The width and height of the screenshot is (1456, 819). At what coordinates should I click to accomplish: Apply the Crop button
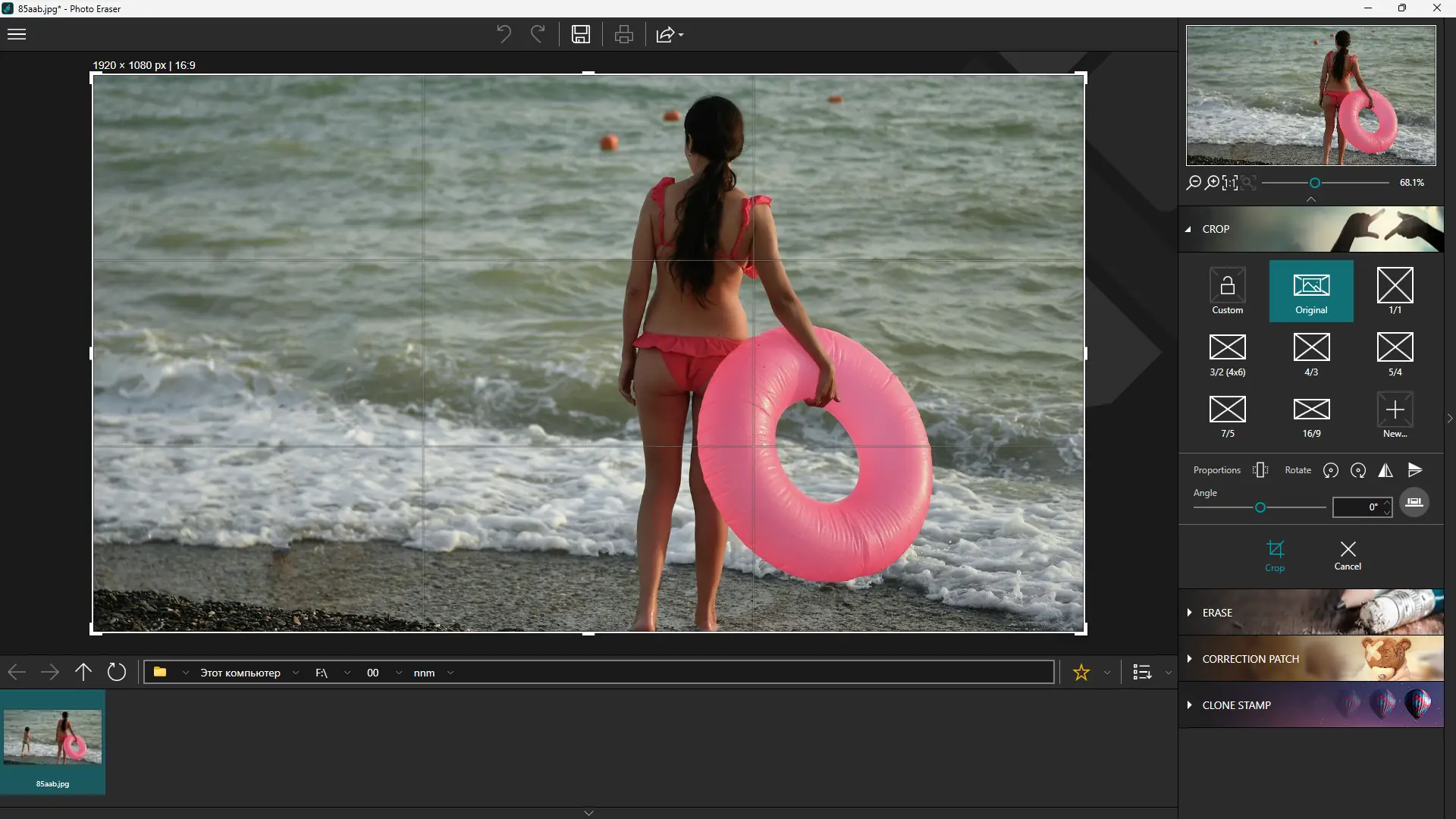pyautogui.click(x=1275, y=555)
